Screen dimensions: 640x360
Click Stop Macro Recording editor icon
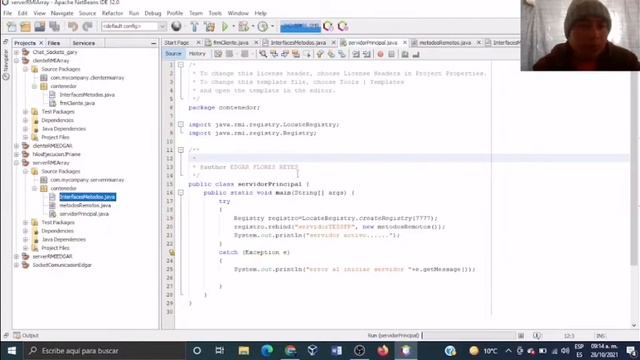coord(391,54)
